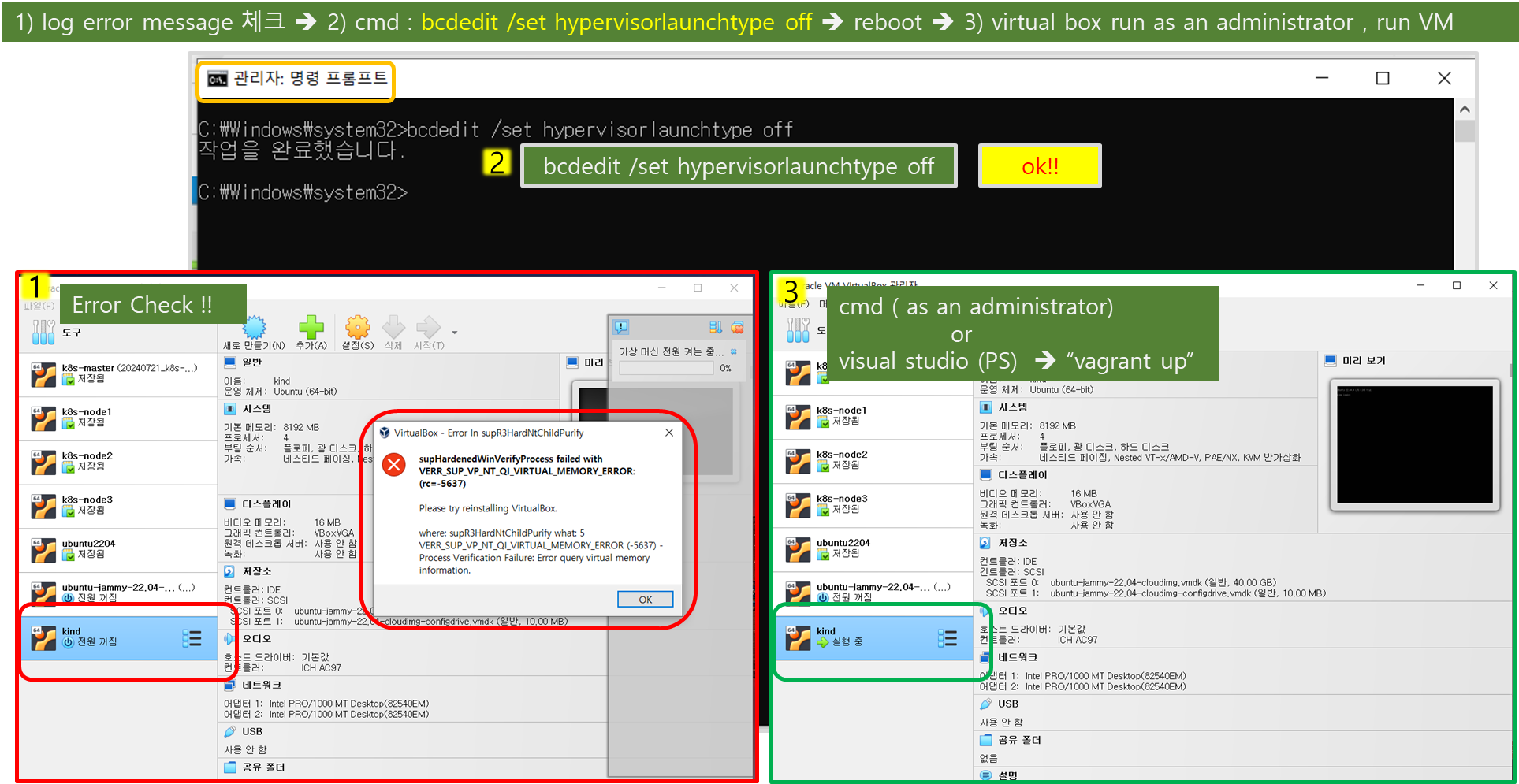The image size is (1519, 784).
Task: Select k8s-node1 VM in the error-check window
Action: coord(118,418)
